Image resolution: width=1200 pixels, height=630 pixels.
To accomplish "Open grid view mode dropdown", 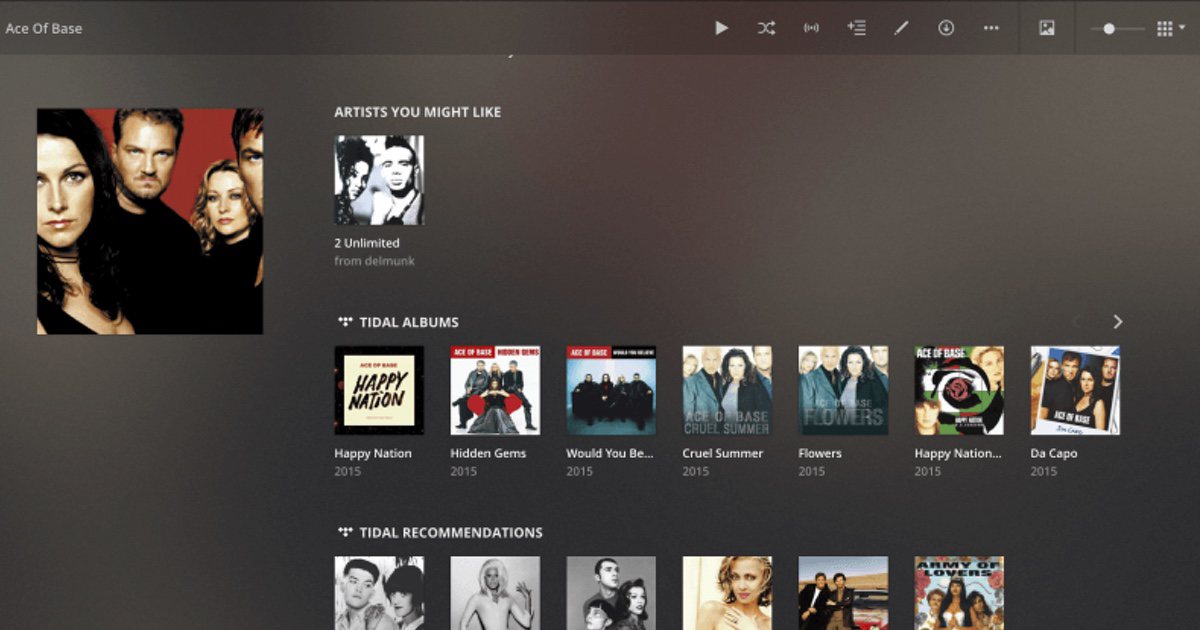I will pyautogui.click(x=1170, y=29).
